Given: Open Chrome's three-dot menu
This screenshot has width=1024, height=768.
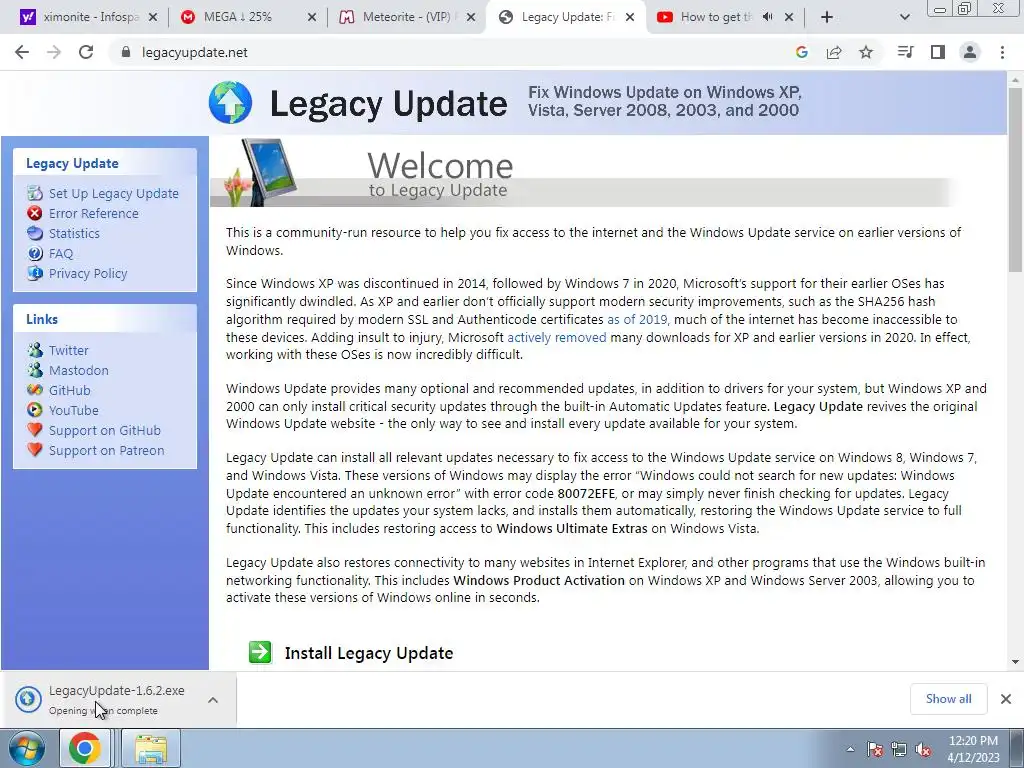Looking at the screenshot, I should 1002,52.
